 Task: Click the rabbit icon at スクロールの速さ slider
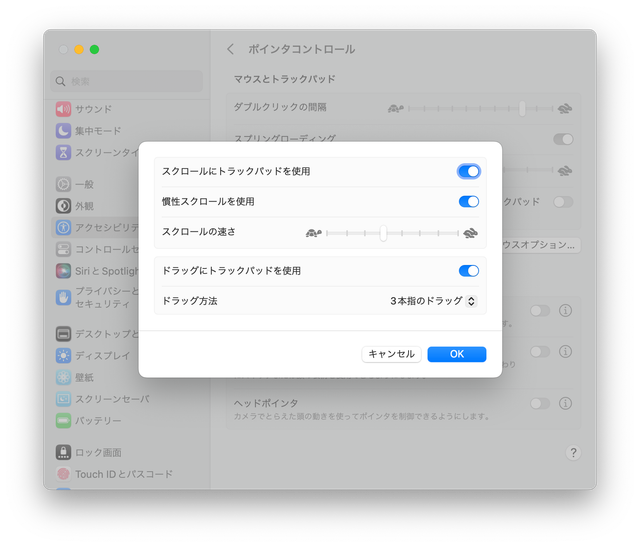470,233
